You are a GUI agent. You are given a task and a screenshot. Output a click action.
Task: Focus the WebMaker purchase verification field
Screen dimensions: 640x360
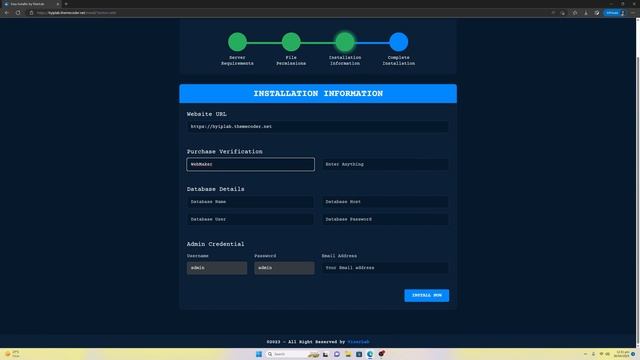[x=251, y=164]
